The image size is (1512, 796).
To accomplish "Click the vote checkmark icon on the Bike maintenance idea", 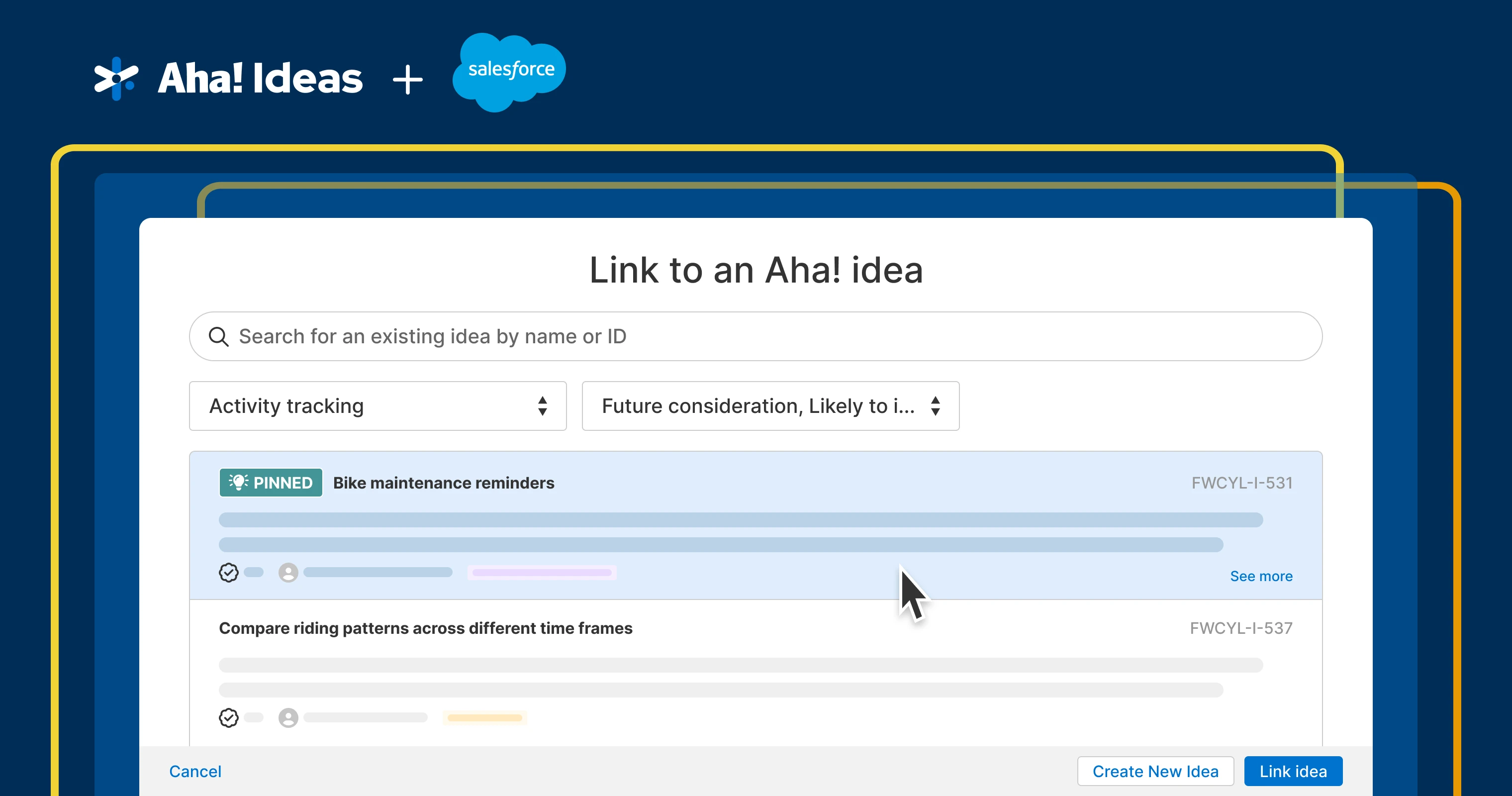I will [228, 572].
